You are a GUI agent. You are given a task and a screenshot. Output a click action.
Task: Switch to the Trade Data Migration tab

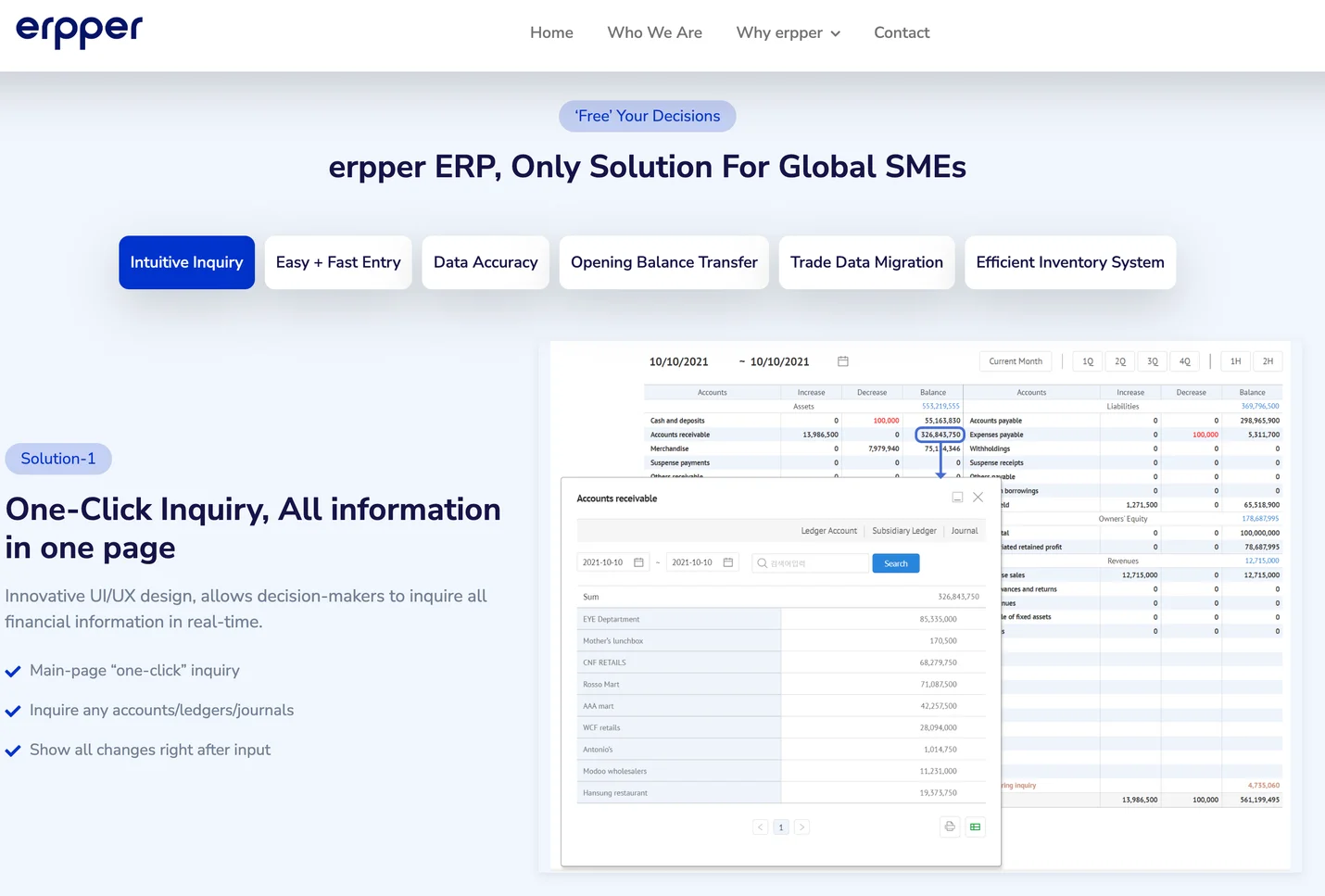pos(866,262)
